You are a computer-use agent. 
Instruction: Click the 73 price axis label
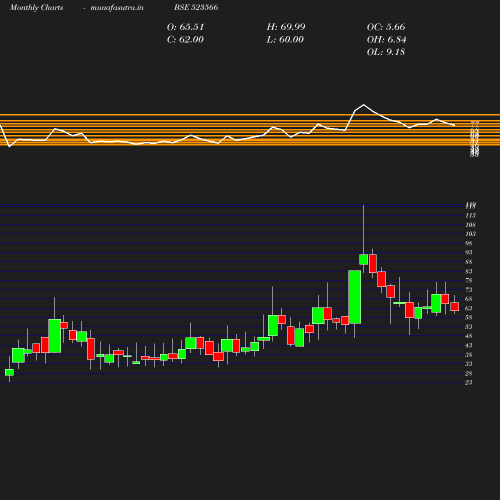(x=469, y=290)
